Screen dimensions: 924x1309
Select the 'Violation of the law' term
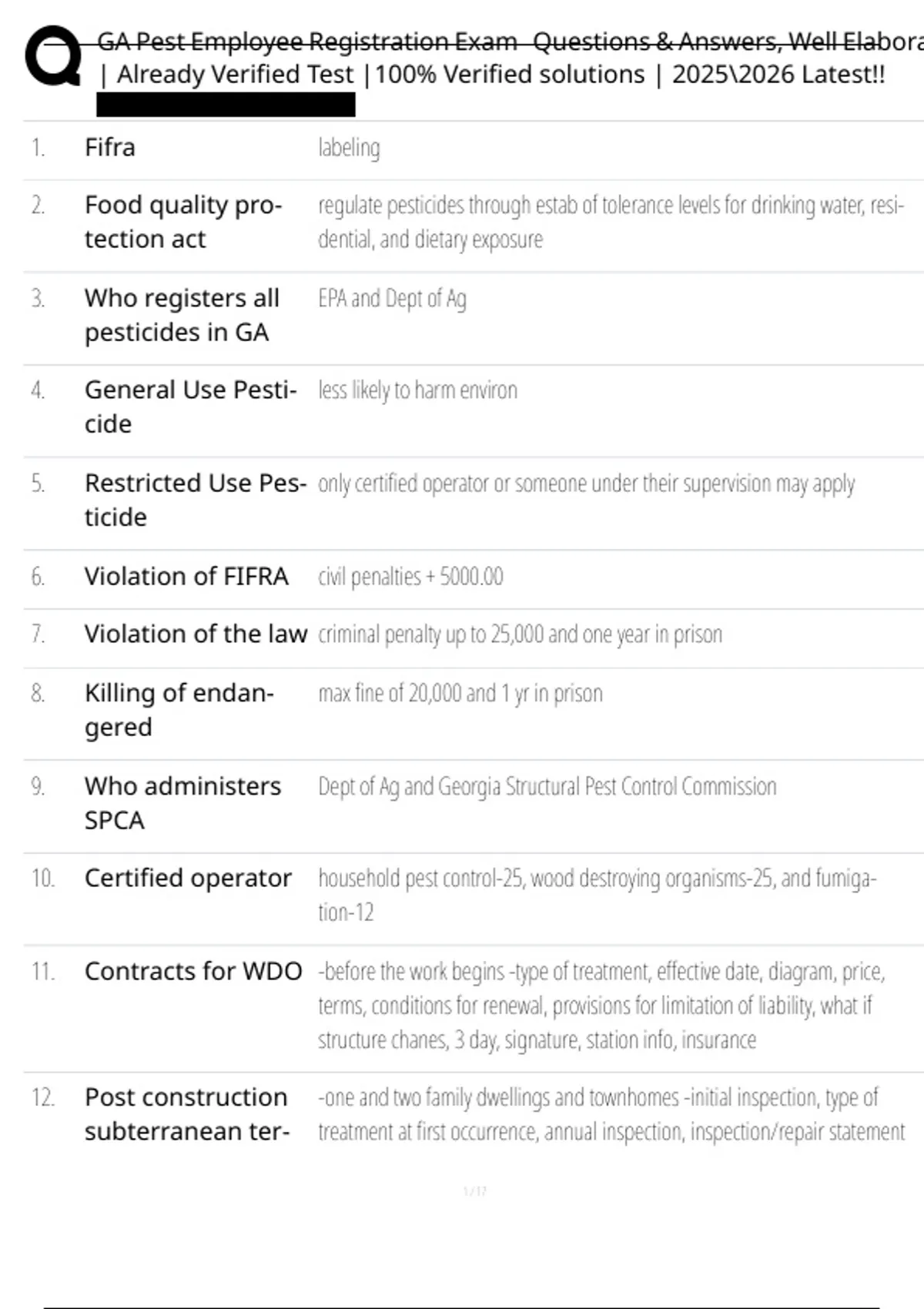pyautogui.click(x=196, y=634)
